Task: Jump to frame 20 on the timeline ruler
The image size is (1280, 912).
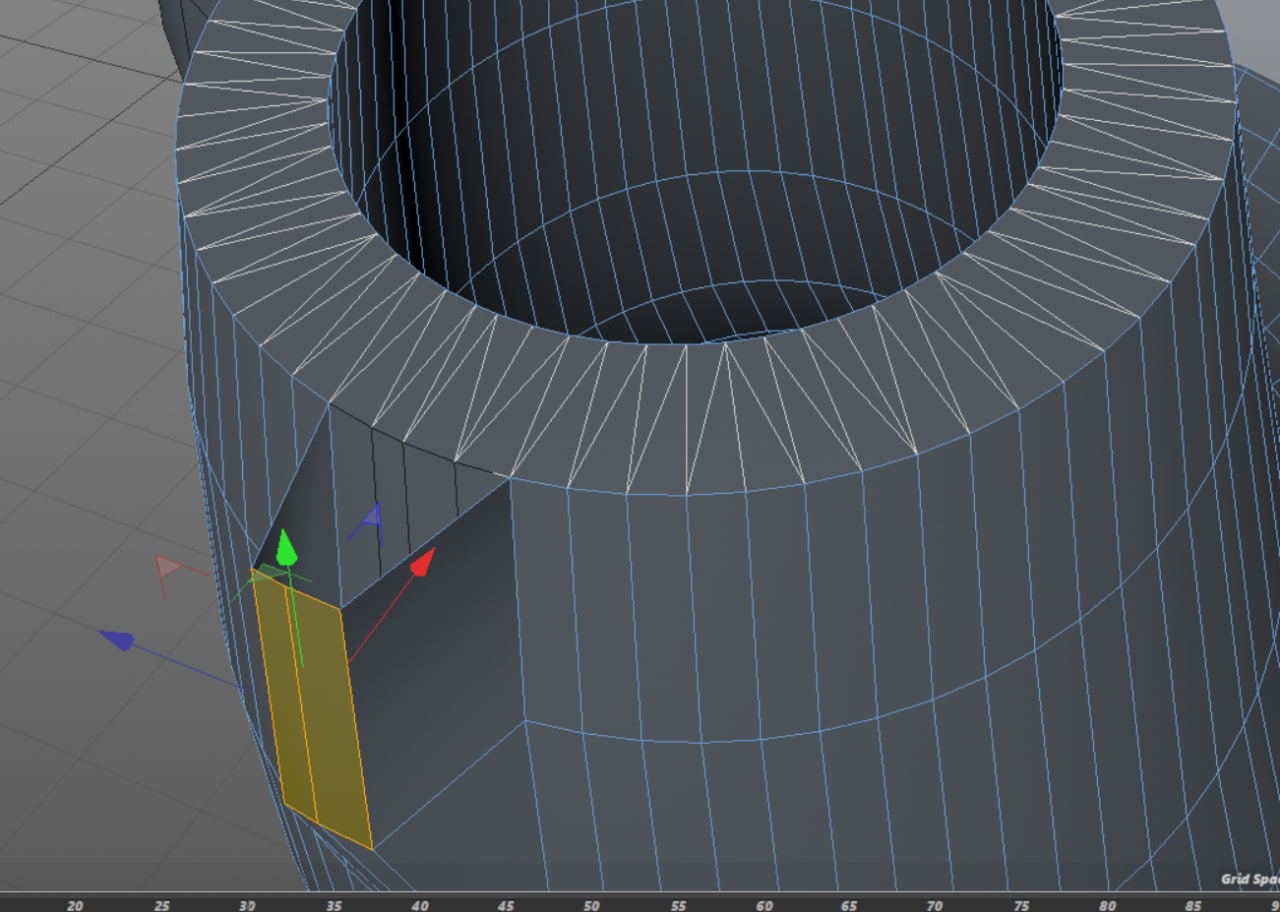Action: pos(75,905)
